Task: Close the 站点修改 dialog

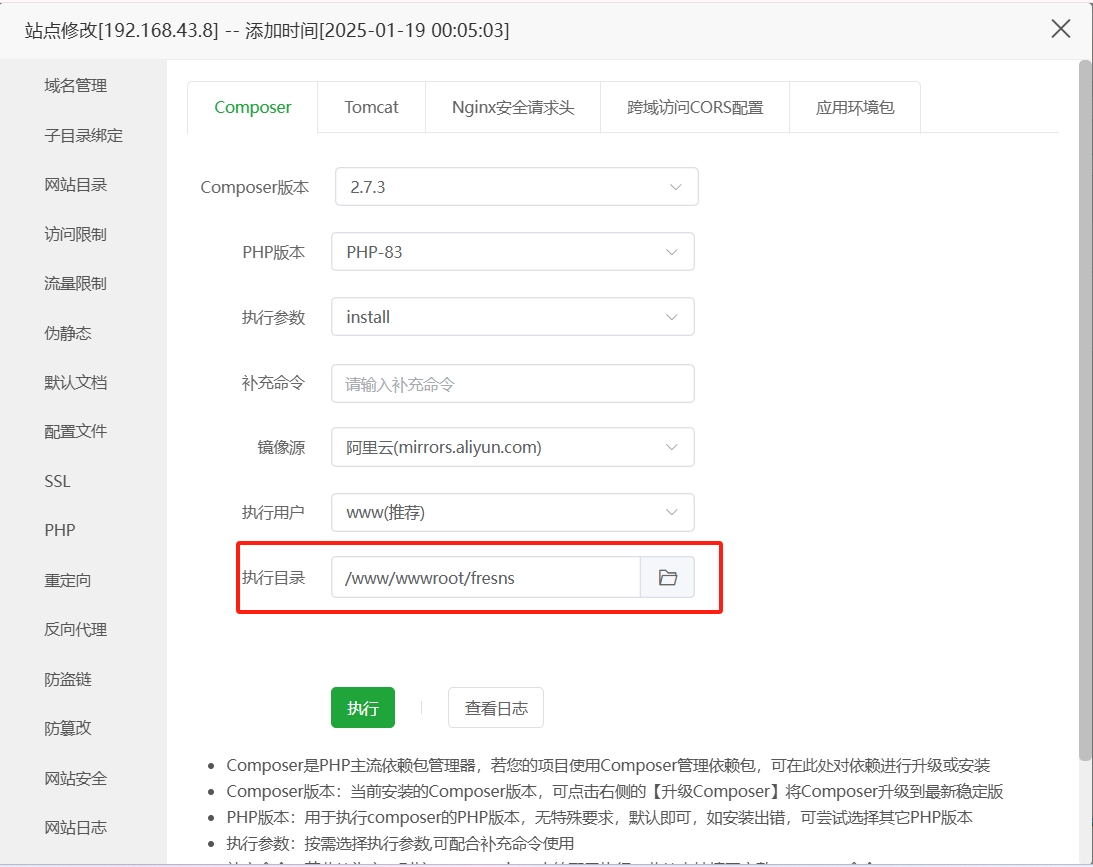Action: click(x=1061, y=29)
